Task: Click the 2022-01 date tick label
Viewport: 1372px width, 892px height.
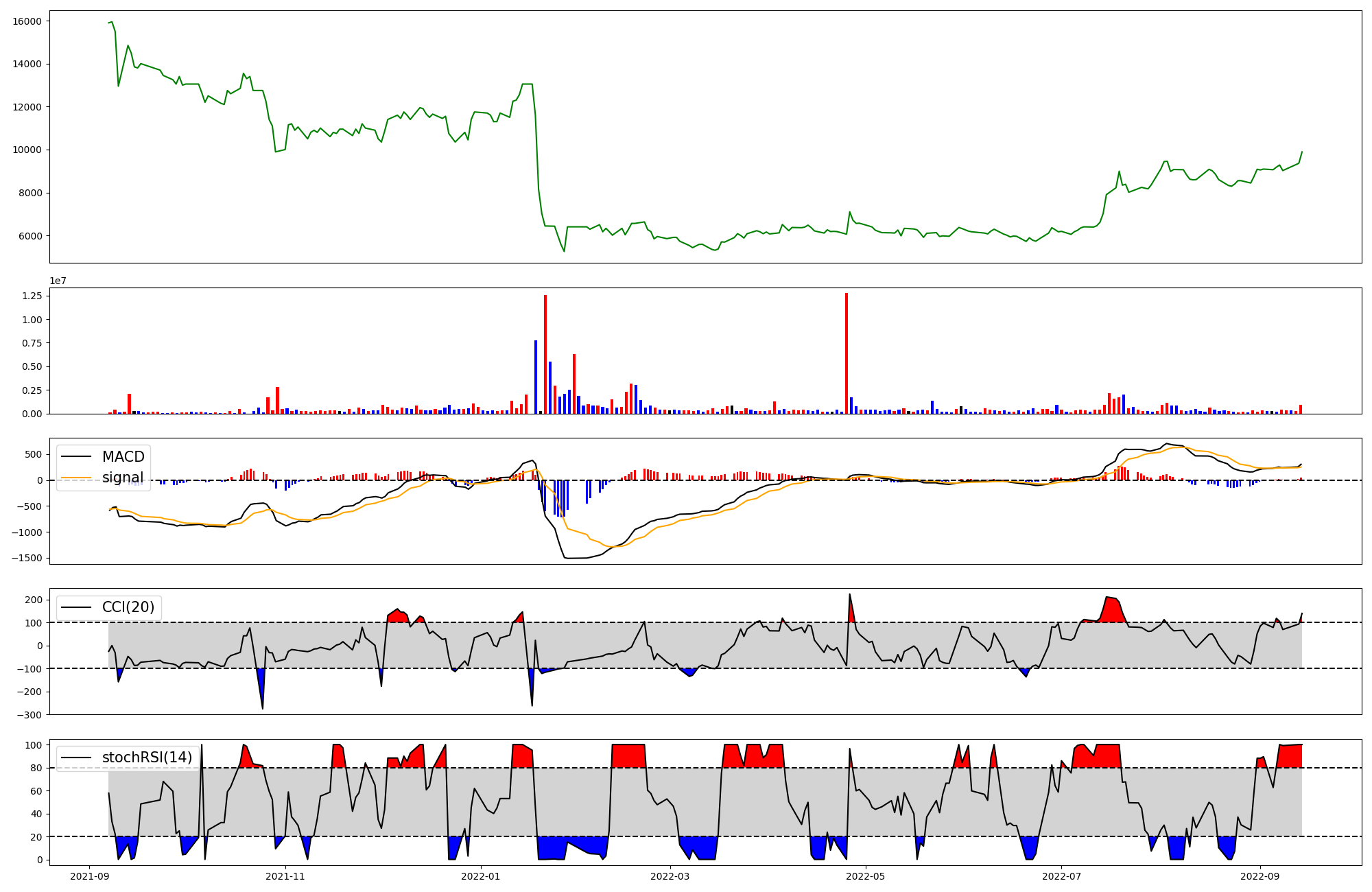Action: (481, 876)
